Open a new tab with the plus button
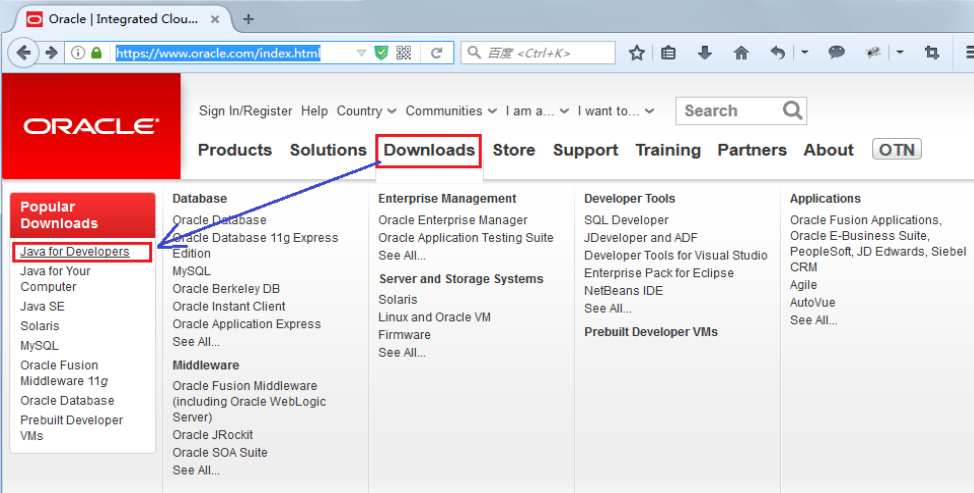The image size is (974, 493). click(248, 19)
